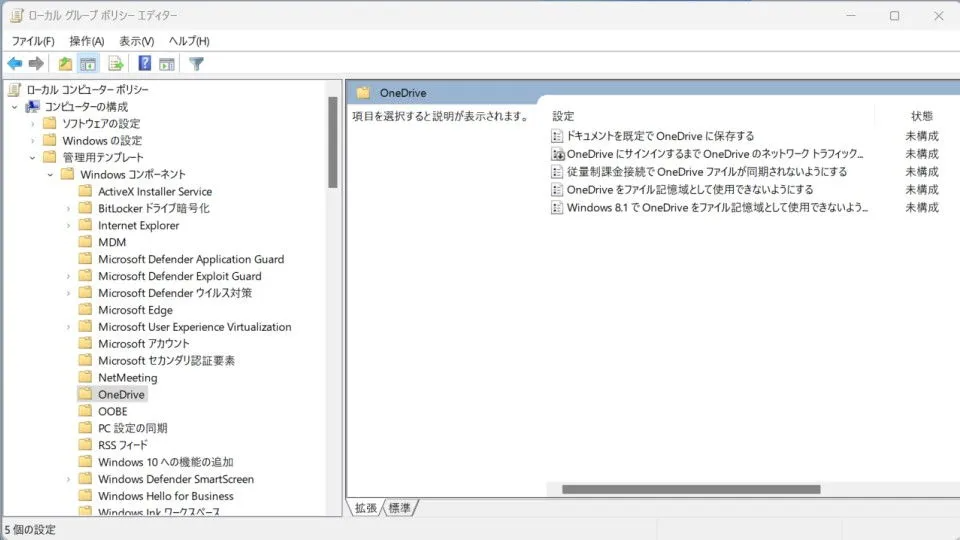The height and width of the screenshot is (540, 960).
Task: Click 未構成 status of ドキュメントを既定で row
Action: 921,136
